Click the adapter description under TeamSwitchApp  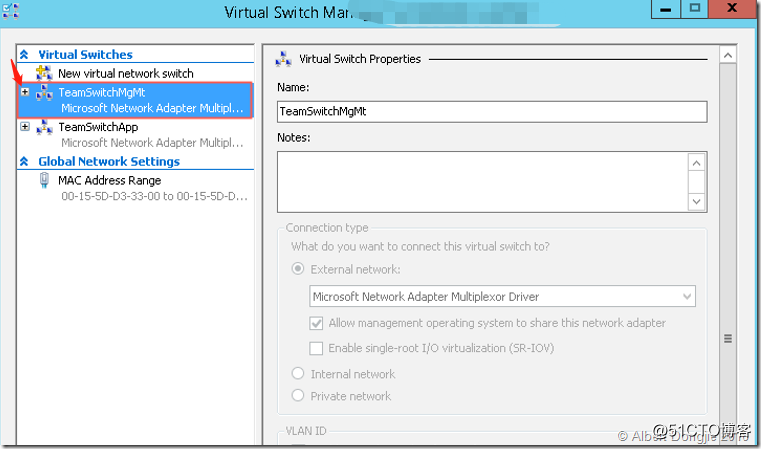[x=152, y=143]
